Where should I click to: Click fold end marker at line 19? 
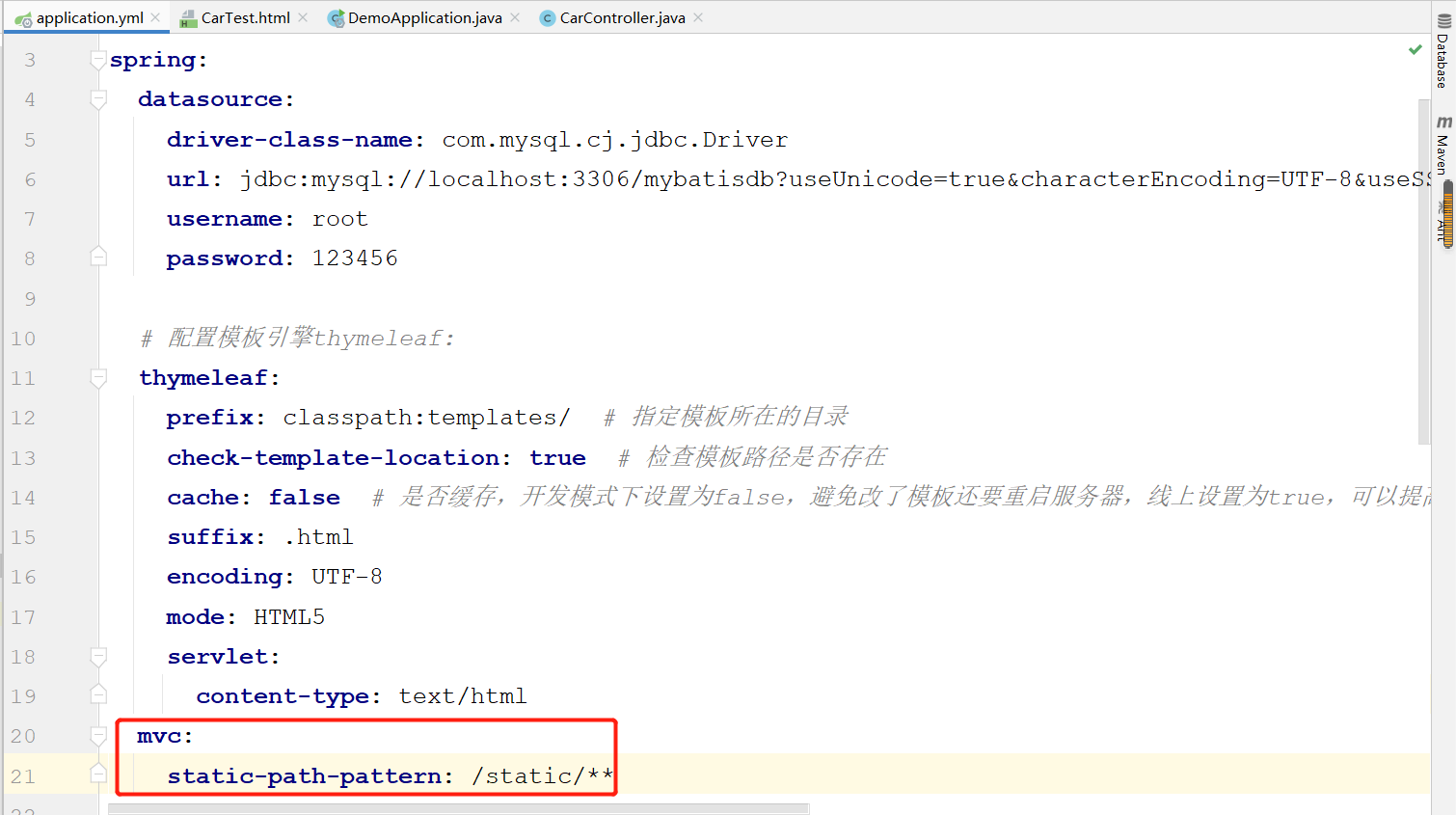[97, 695]
